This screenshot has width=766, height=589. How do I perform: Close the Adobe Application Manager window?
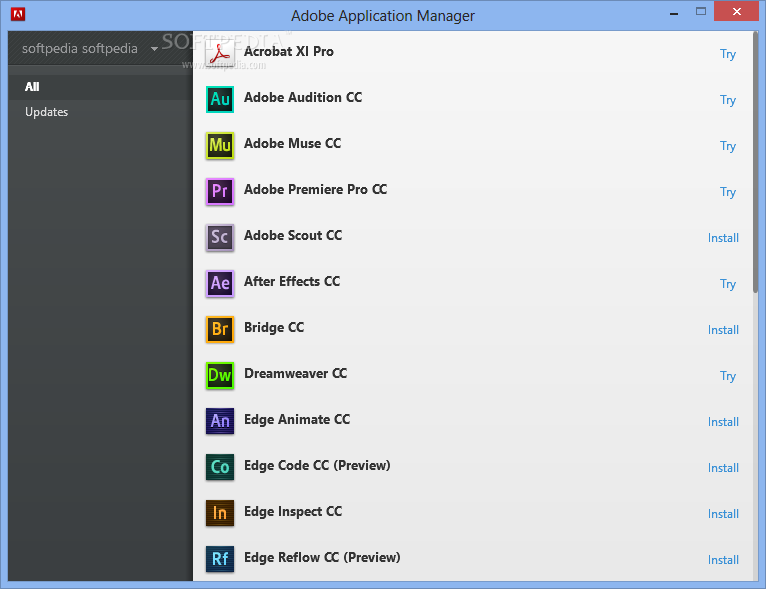[737, 12]
